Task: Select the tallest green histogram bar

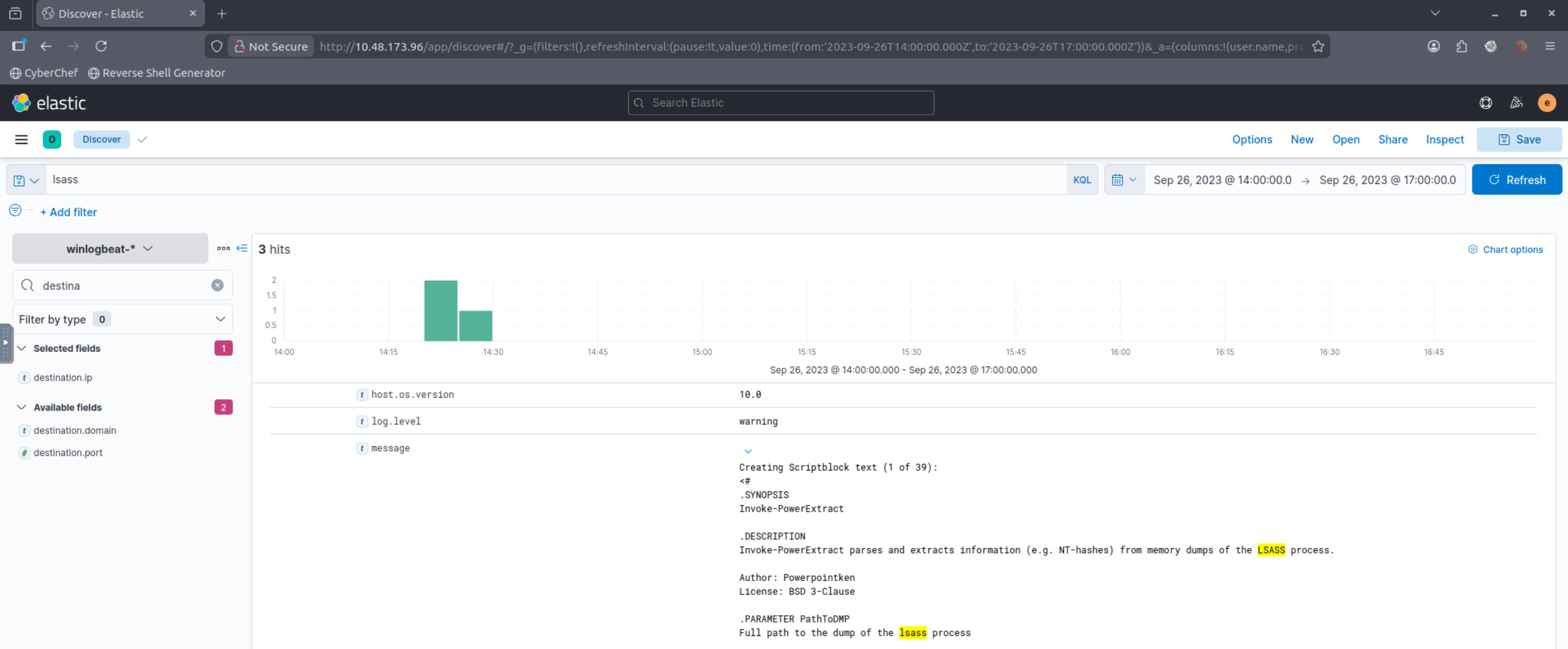Action: click(441, 311)
